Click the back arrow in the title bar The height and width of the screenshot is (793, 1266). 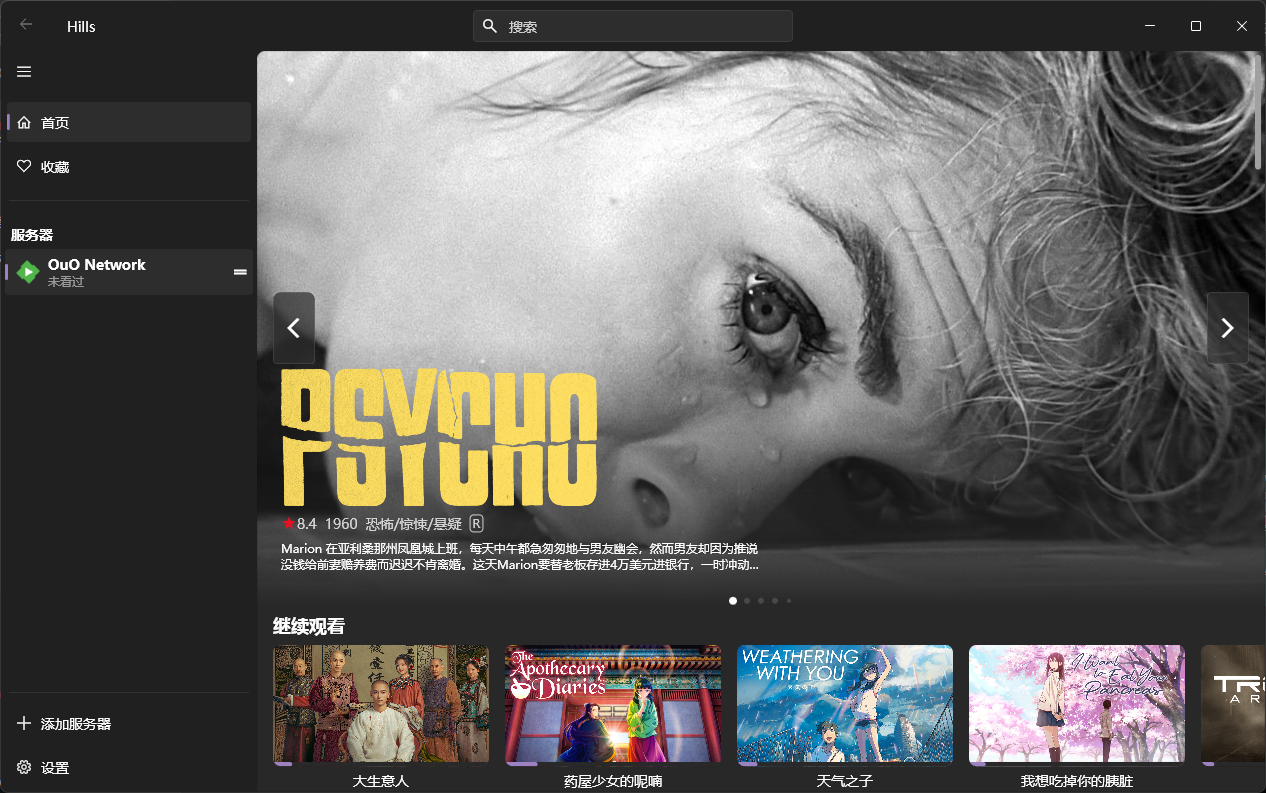[26, 25]
